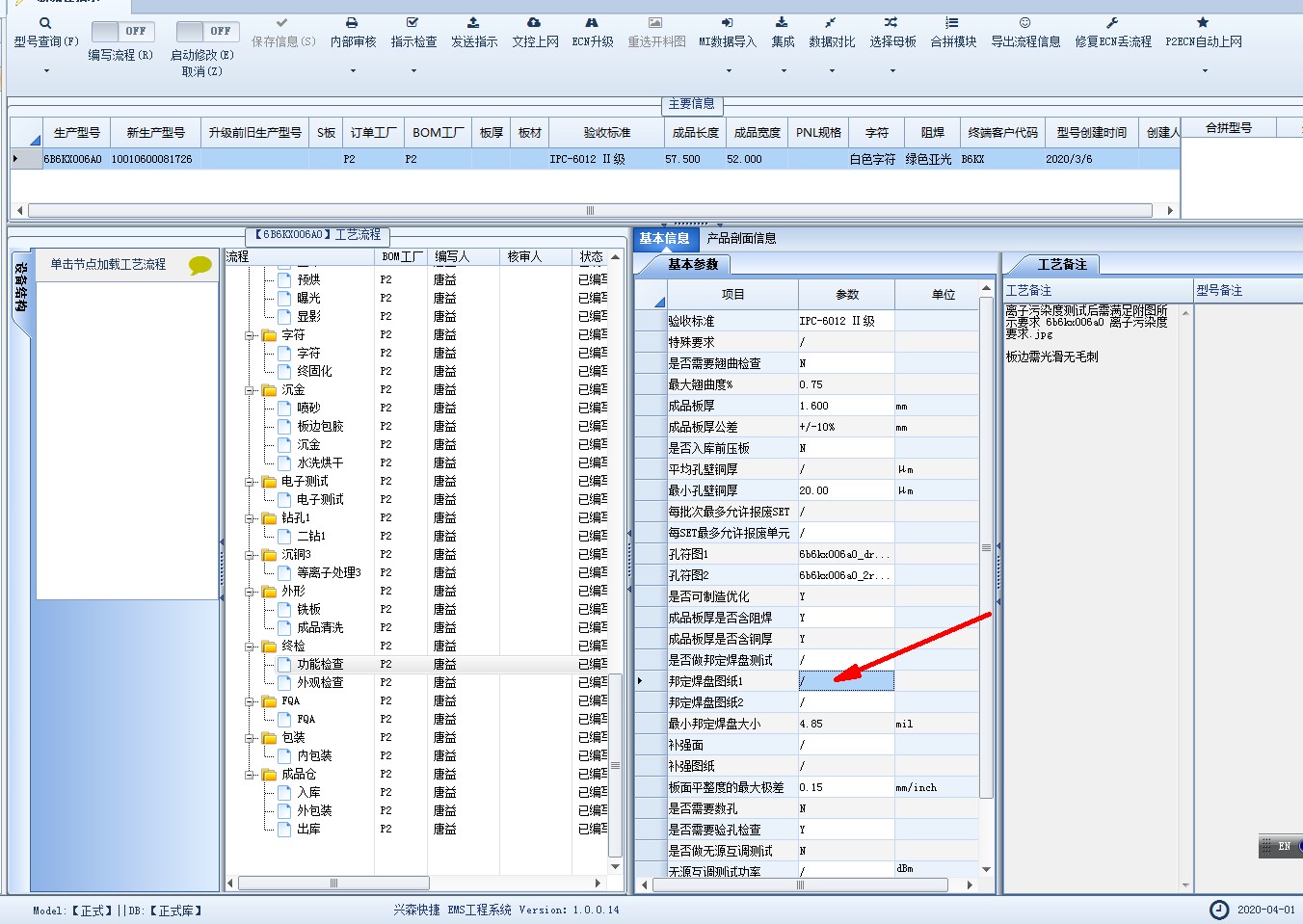Select the 等离子处理3 tree node
1303x924 pixels.
click(329, 572)
